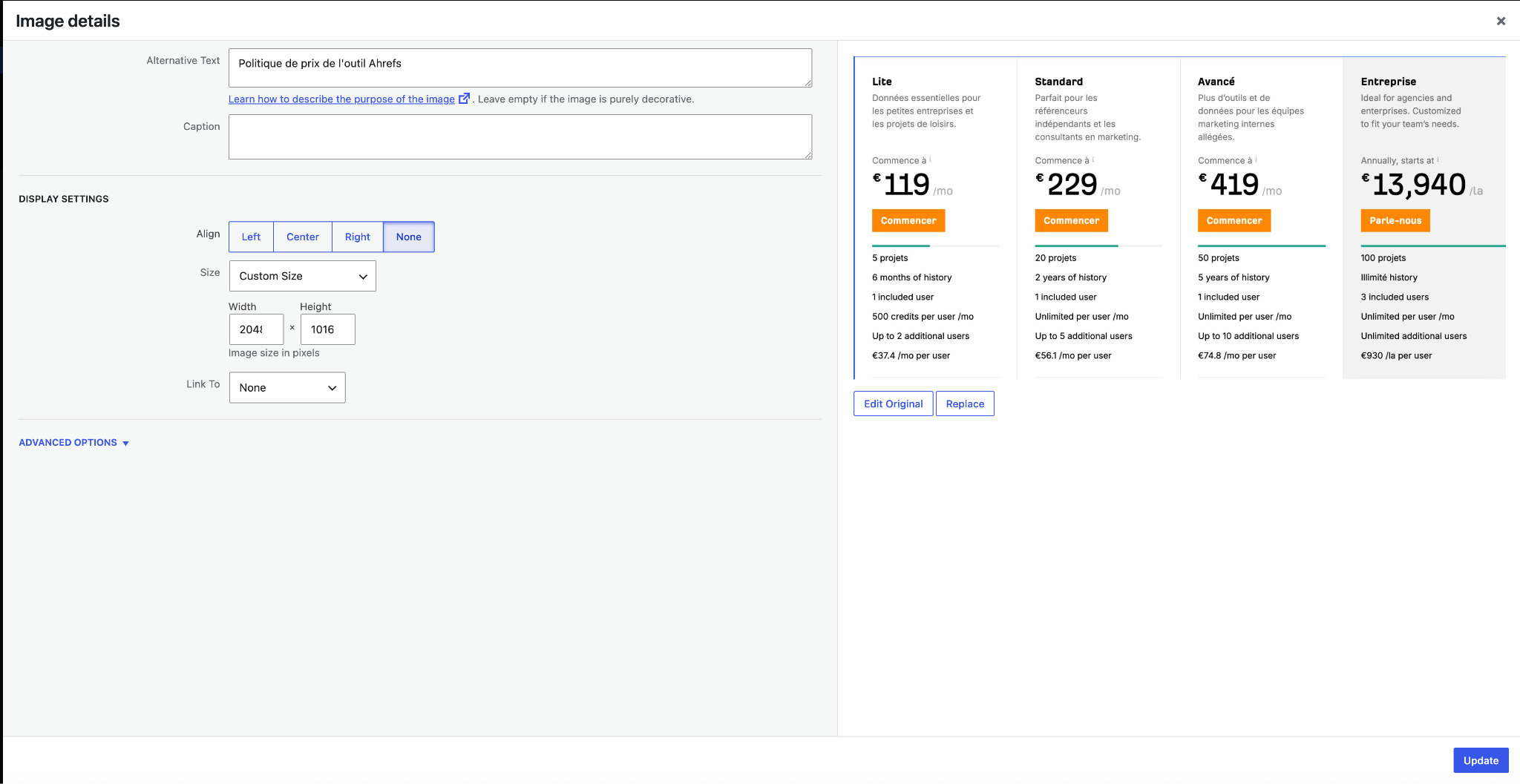Click the Height input field

(328, 329)
